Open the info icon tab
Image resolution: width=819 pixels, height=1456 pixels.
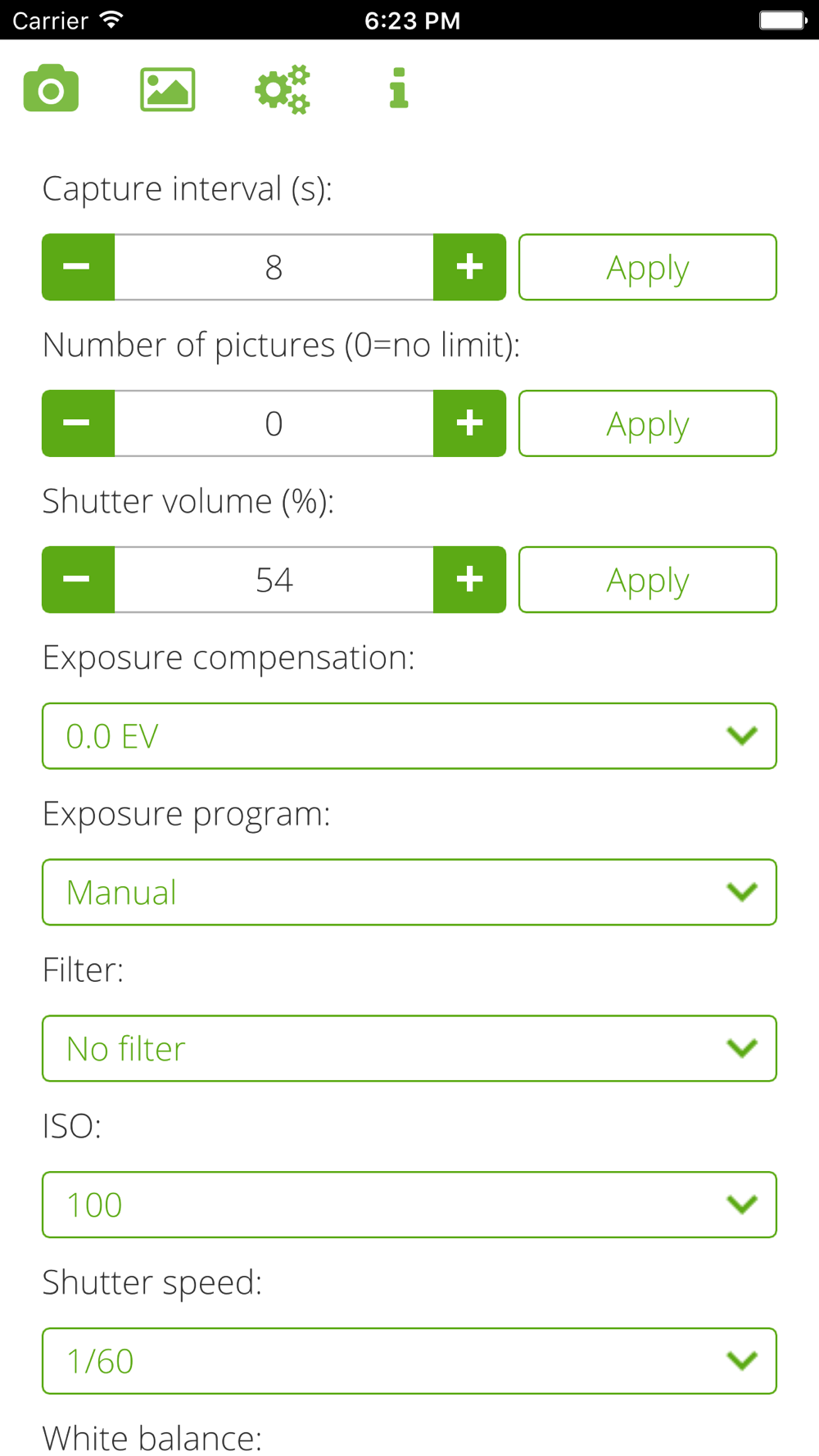coord(399,88)
